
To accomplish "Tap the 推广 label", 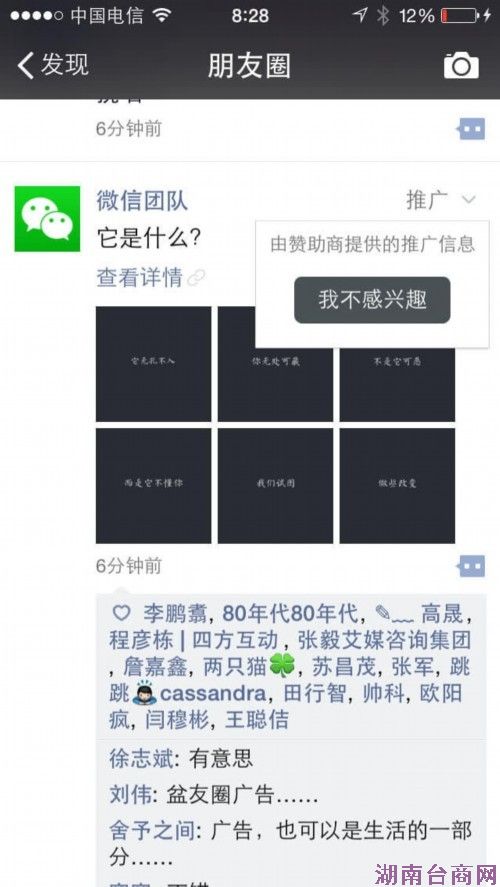I will click(x=427, y=200).
